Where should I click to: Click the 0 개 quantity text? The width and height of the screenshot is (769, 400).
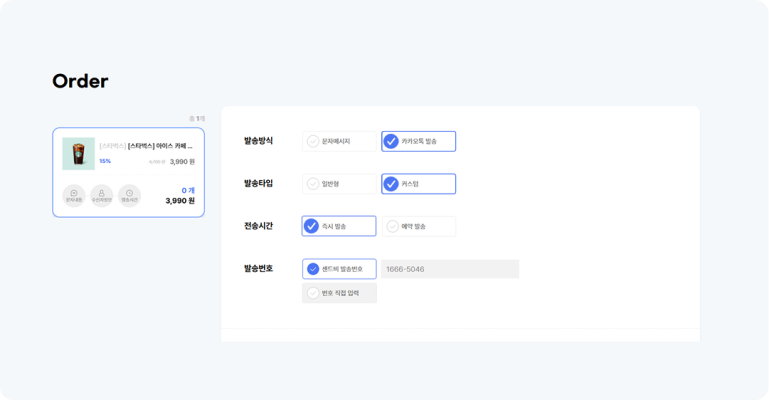click(x=187, y=190)
